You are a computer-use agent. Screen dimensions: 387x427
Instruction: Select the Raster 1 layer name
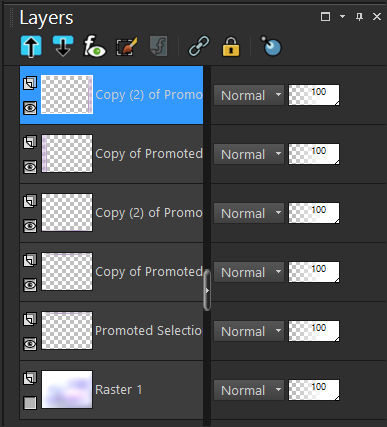pyautogui.click(x=119, y=390)
